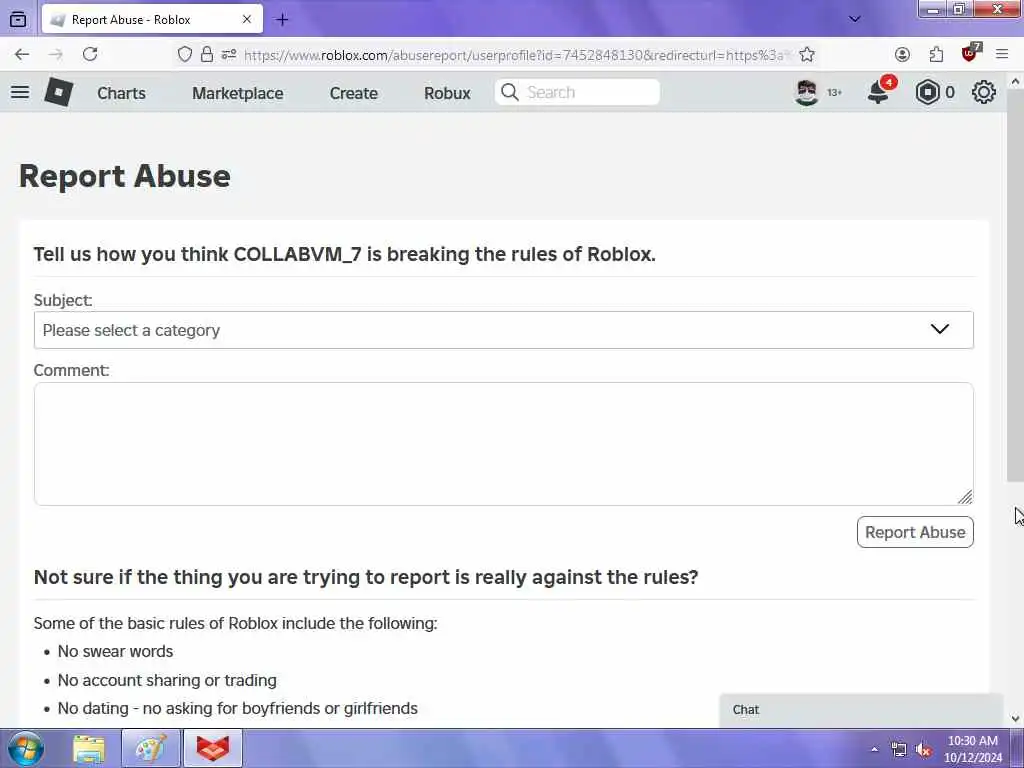This screenshot has height=768, width=1024.
Task: Submit with the Report Abuse button
Action: [x=915, y=532]
